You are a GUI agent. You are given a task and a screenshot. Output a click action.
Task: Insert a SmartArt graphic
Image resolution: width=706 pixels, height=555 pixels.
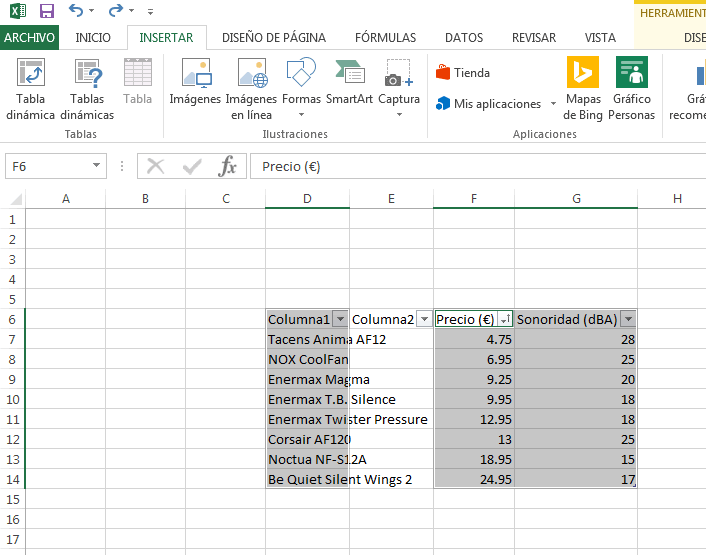click(349, 81)
